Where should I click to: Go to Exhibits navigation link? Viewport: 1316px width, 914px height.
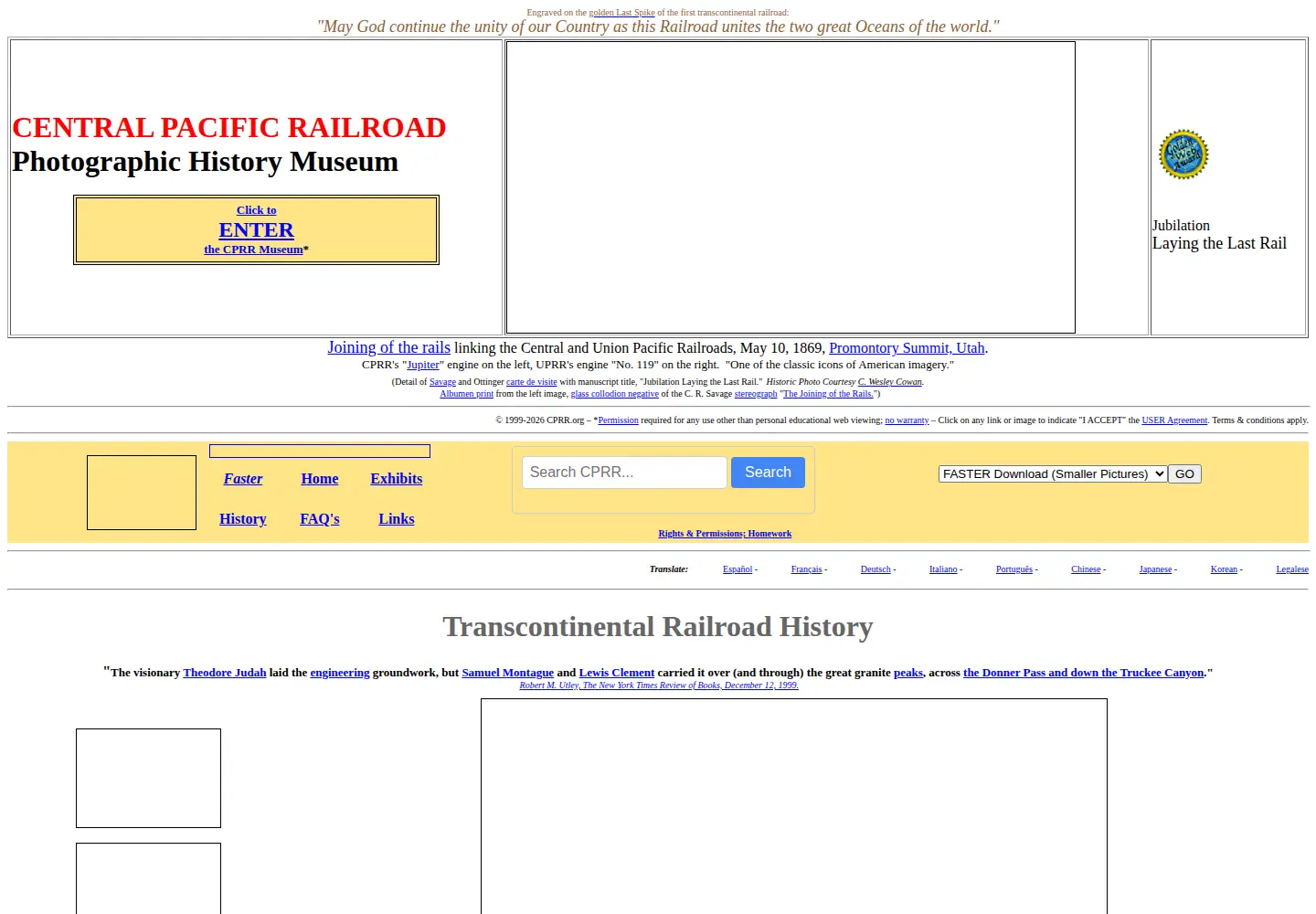(x=397, y=479)
